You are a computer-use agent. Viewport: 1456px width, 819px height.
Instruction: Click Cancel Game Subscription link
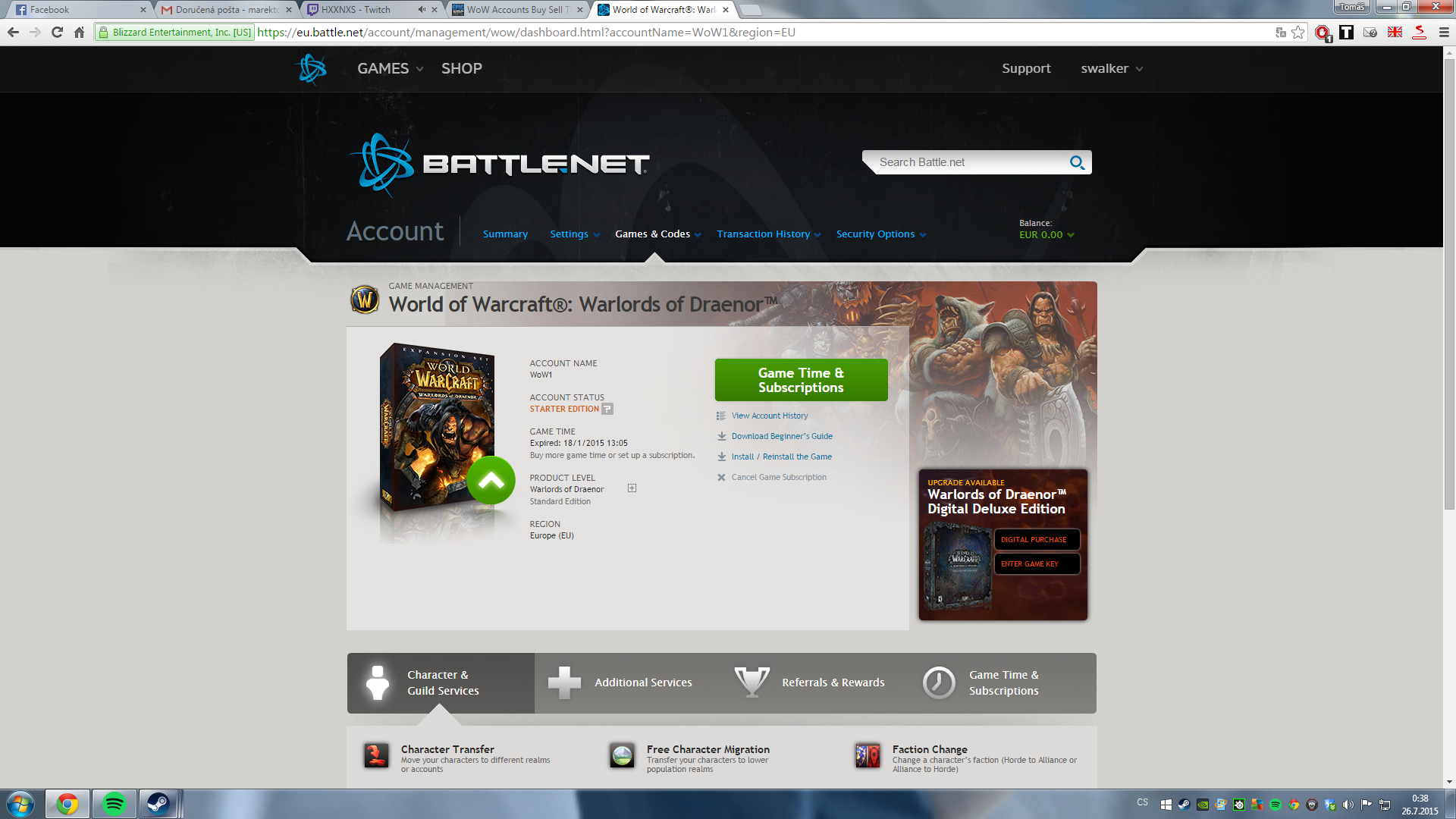[779, 478]
